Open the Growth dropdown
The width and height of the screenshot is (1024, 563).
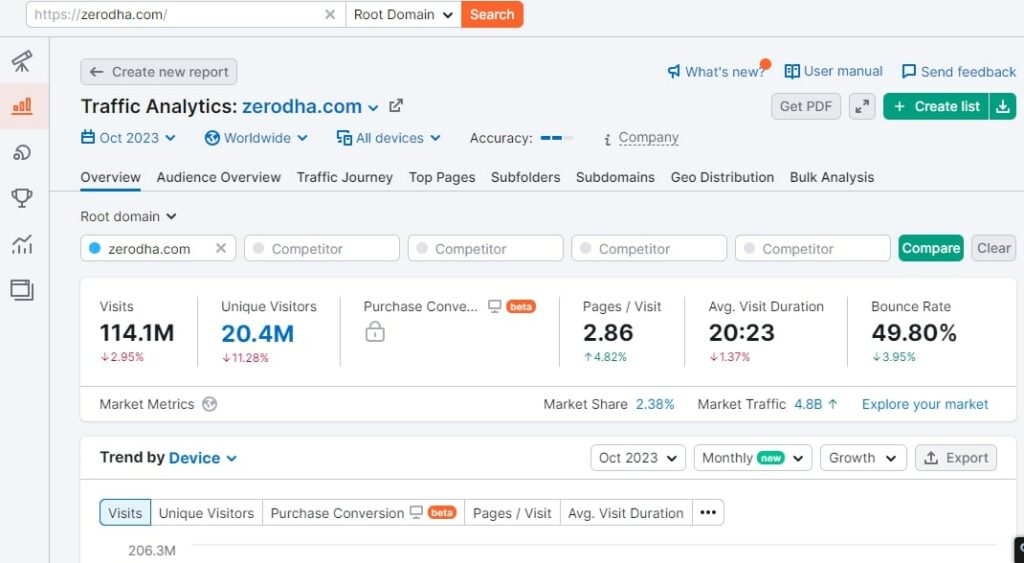[x=863, y=458]
